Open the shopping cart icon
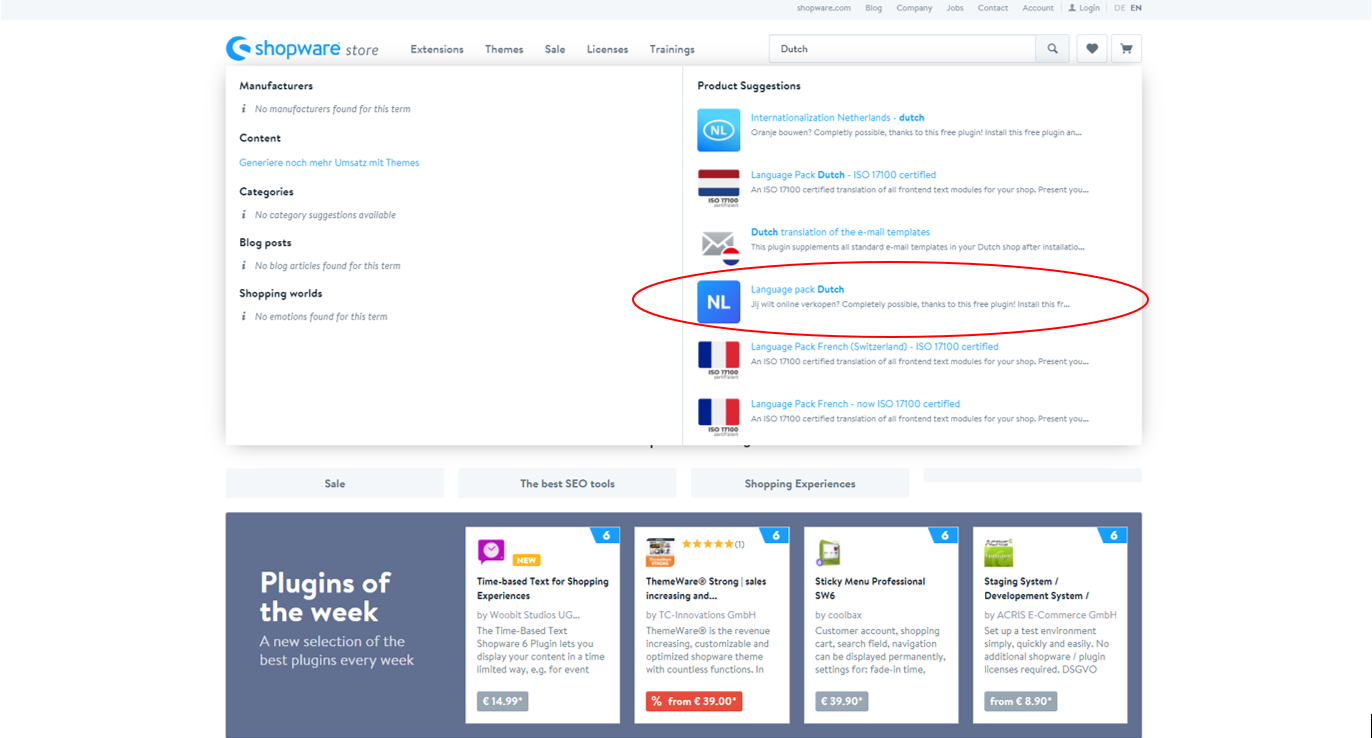The height and width of the screenshot is (738, 1372). coord(1126,49)
